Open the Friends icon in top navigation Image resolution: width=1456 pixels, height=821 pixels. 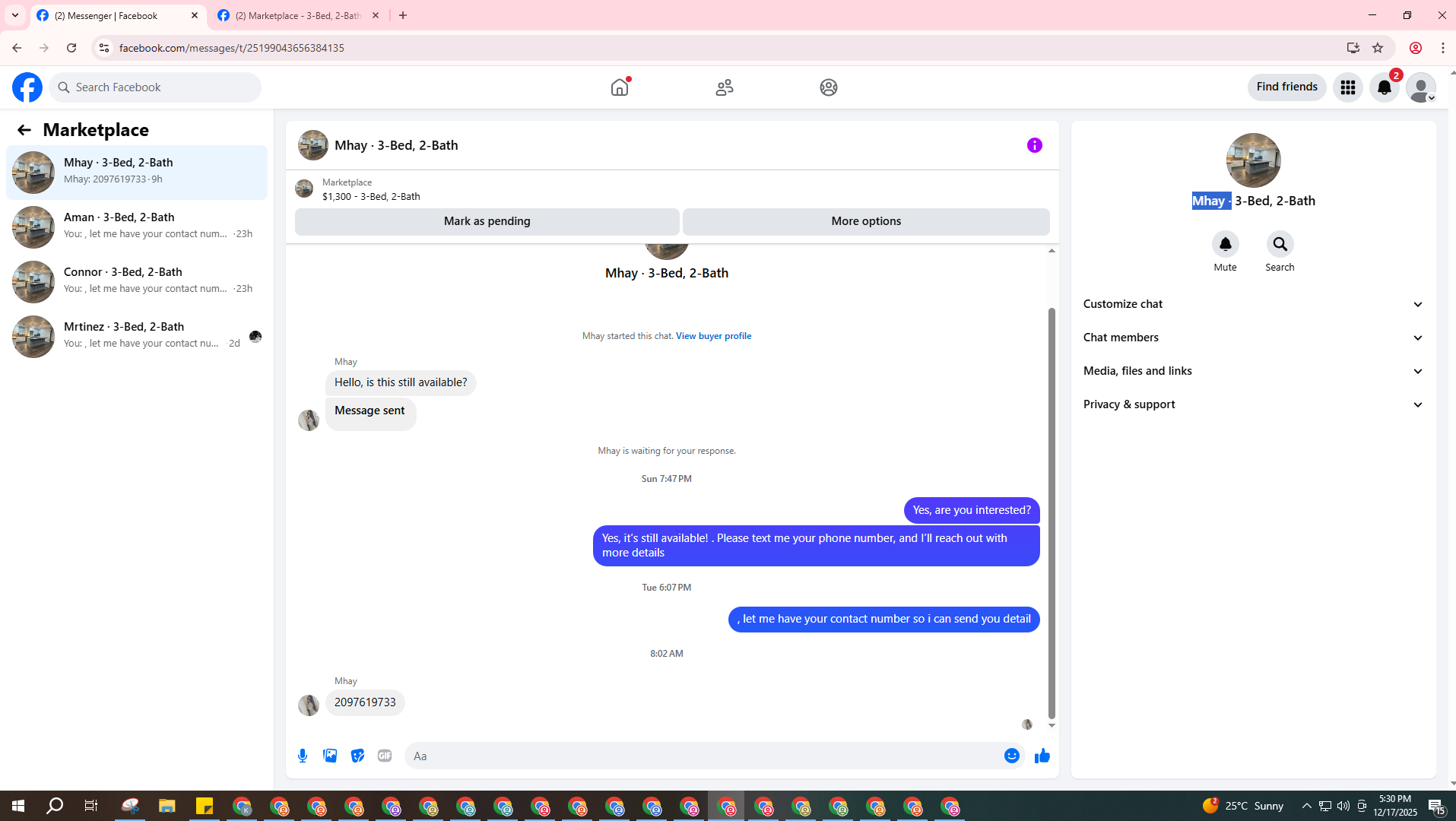pyautogui.click(x=725, y=87)
